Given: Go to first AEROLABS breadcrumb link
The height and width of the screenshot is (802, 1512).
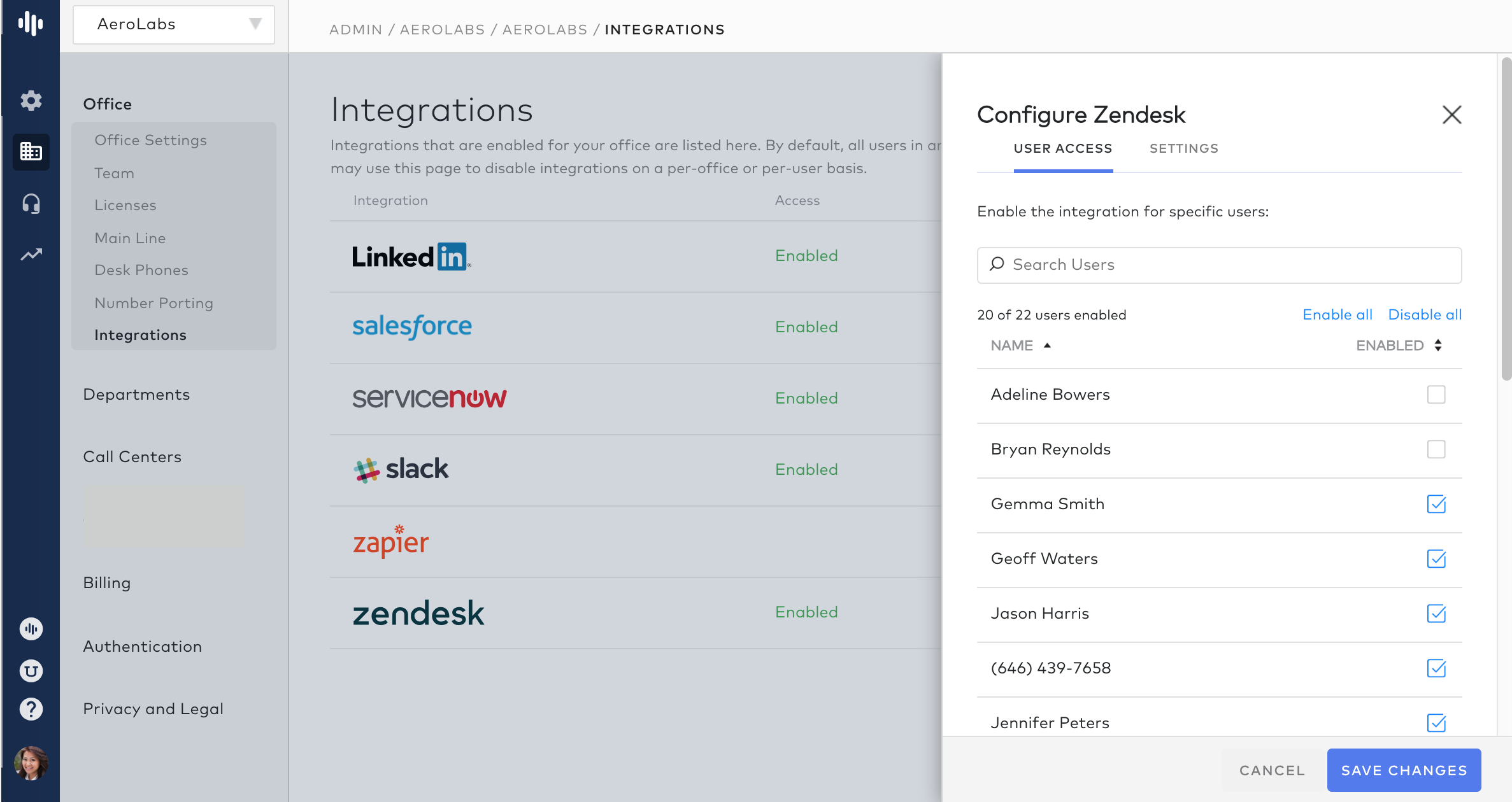Looking at the screenshot, I should point(442,29).
